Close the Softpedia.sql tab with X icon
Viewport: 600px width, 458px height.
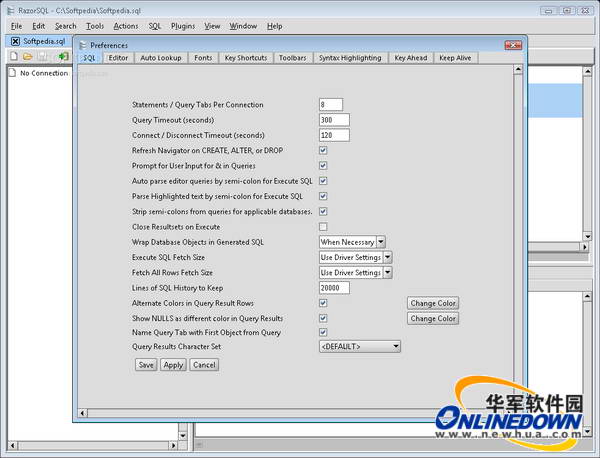(15, 41)
